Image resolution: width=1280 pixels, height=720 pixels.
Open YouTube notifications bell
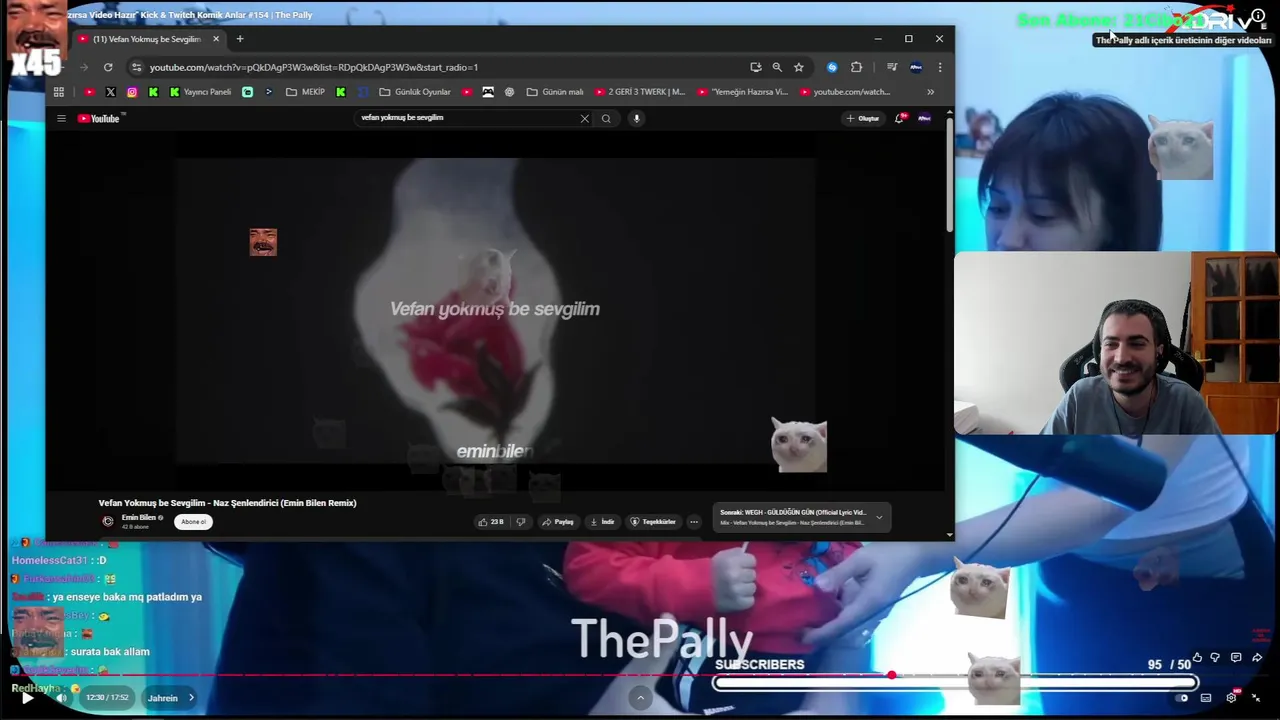[900, 118]
